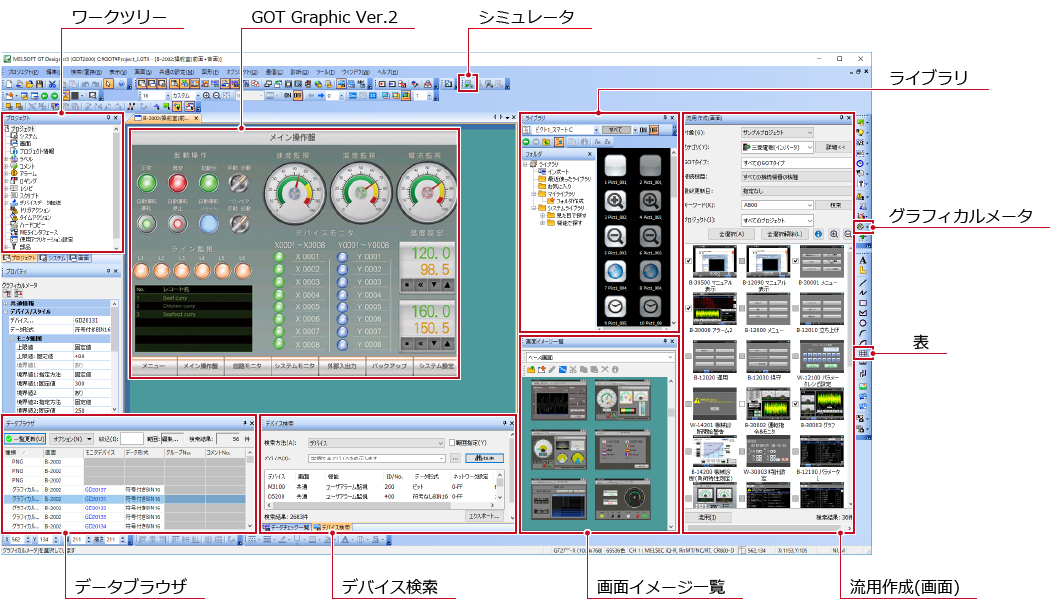Launch the simulator from the toolbar
This screenshot has width=1050, height=610.
[x=470, y=84]
